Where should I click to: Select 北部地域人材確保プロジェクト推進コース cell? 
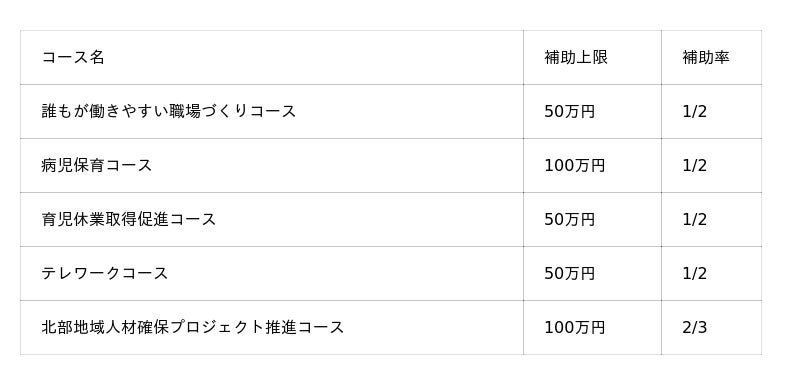click(x=271, y=327)
